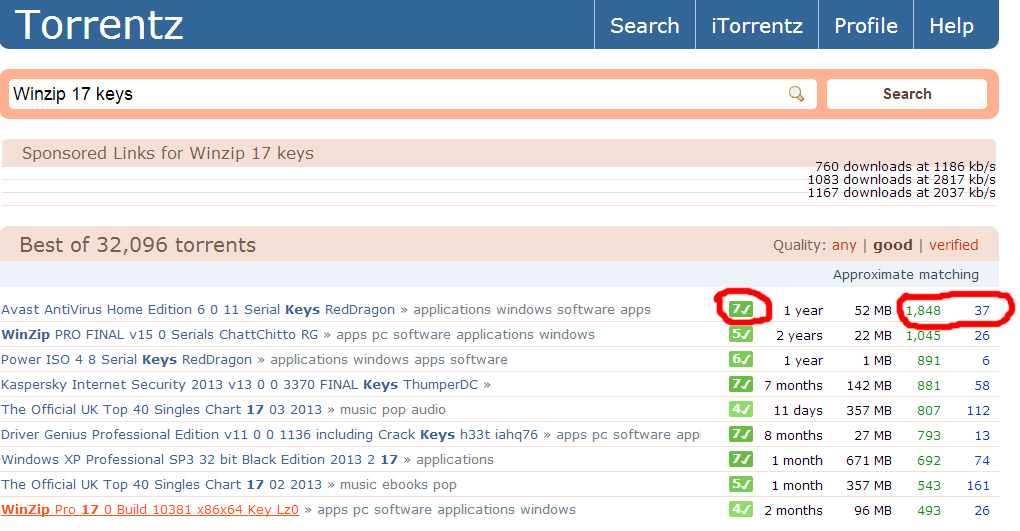Click seed count 1,848 on Avast row
The image size is (1020, 531).
pos(923,310)
